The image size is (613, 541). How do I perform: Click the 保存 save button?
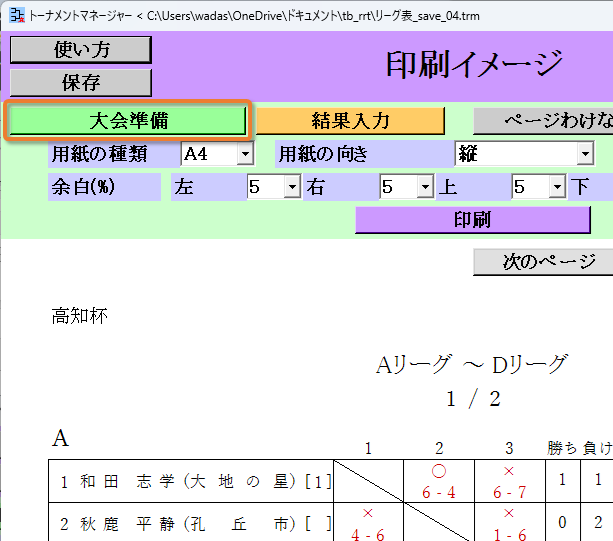pos(81,82)
